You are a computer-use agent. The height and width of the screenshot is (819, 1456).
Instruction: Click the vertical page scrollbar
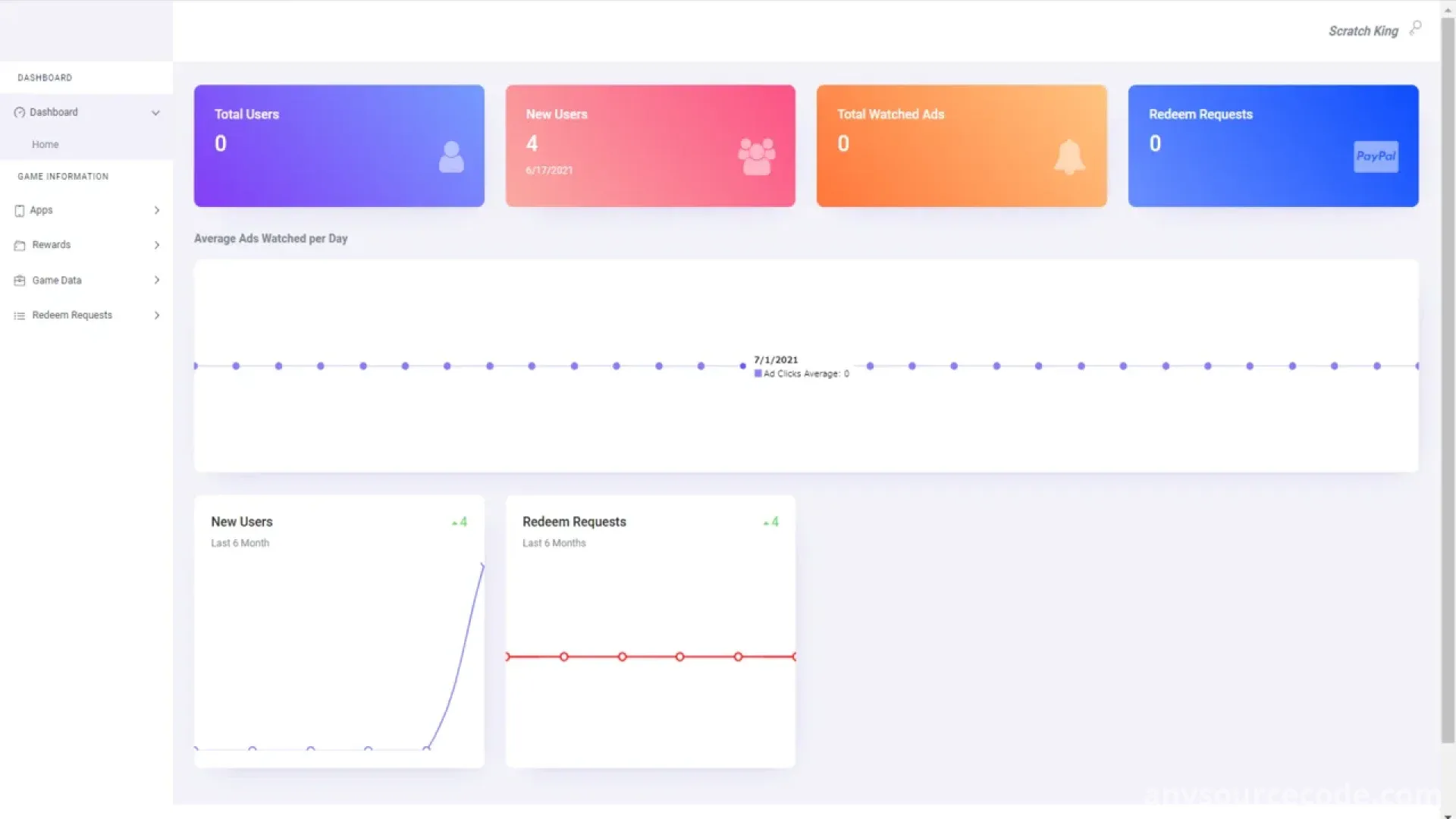click(x=1448, y=379)
